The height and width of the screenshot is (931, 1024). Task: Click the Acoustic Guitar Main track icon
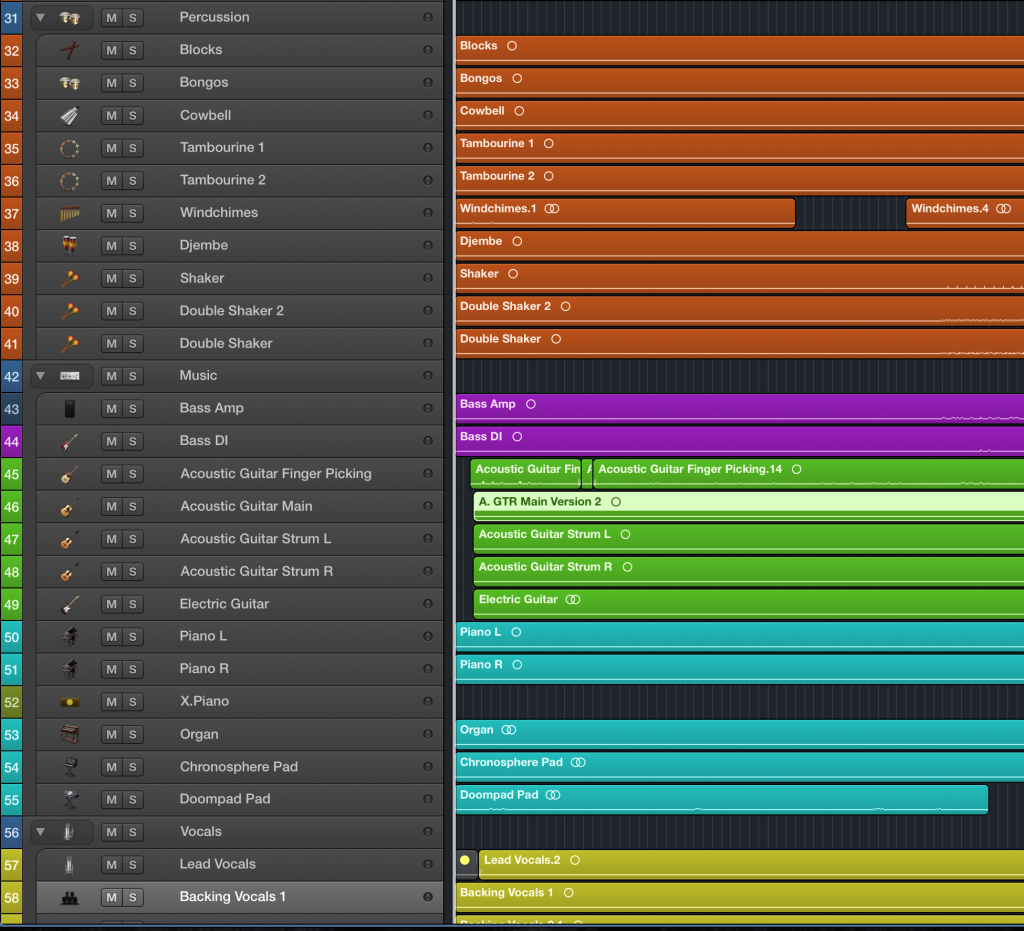70,507
